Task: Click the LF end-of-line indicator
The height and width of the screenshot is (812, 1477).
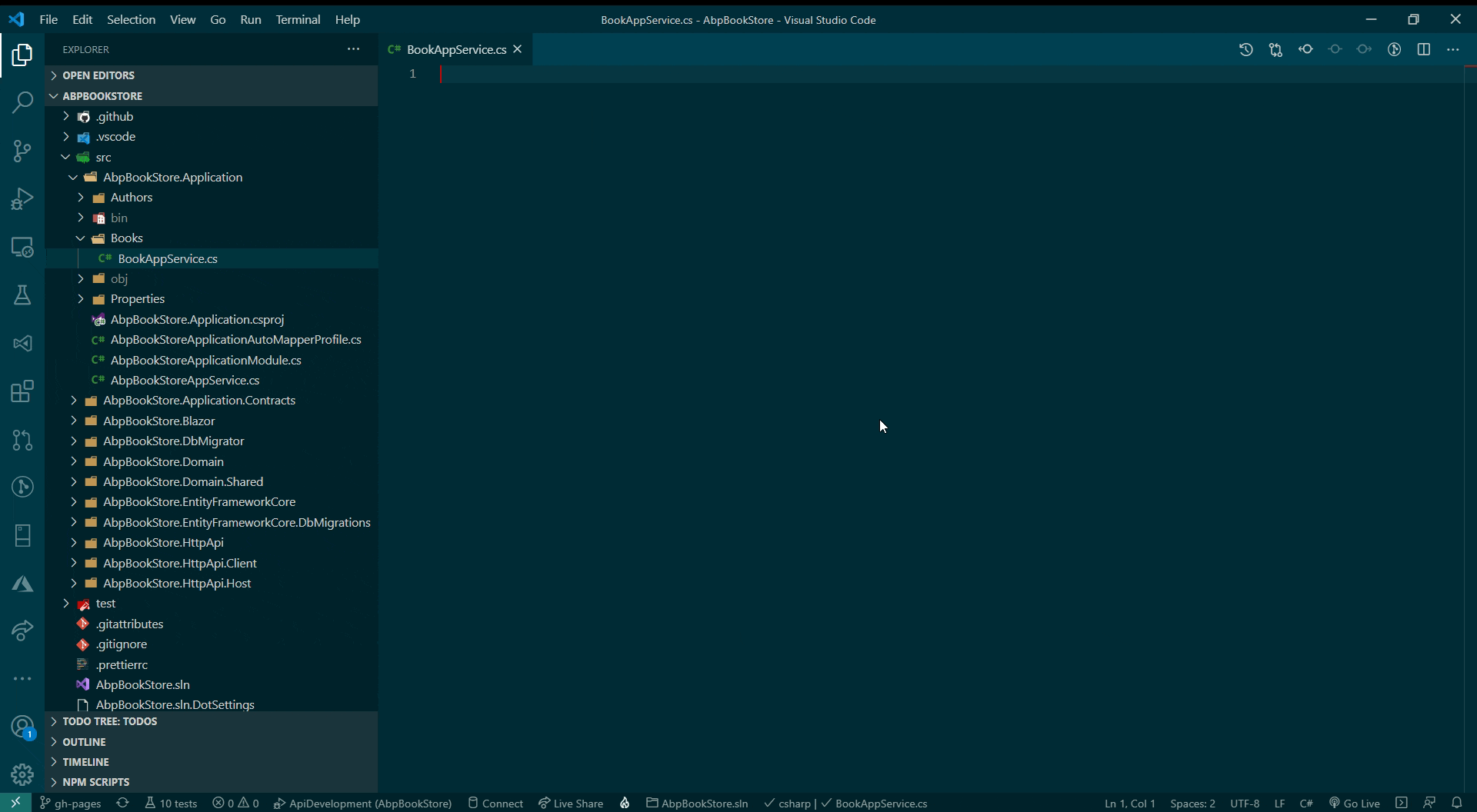Action: (x=1279, y=803)
